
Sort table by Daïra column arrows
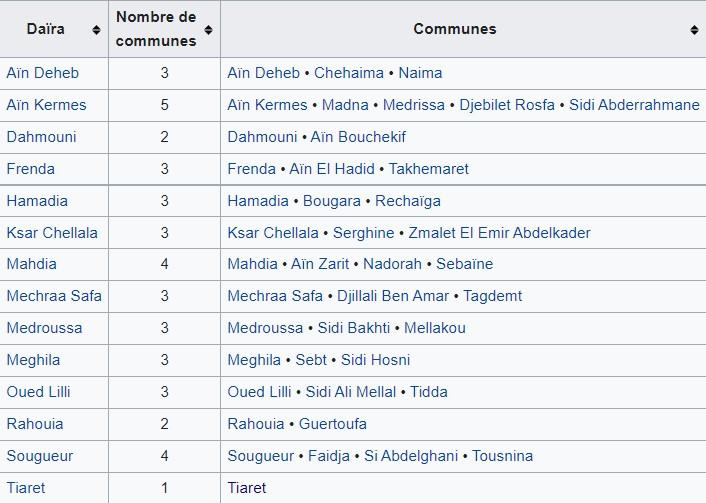(x=96, y=30)
